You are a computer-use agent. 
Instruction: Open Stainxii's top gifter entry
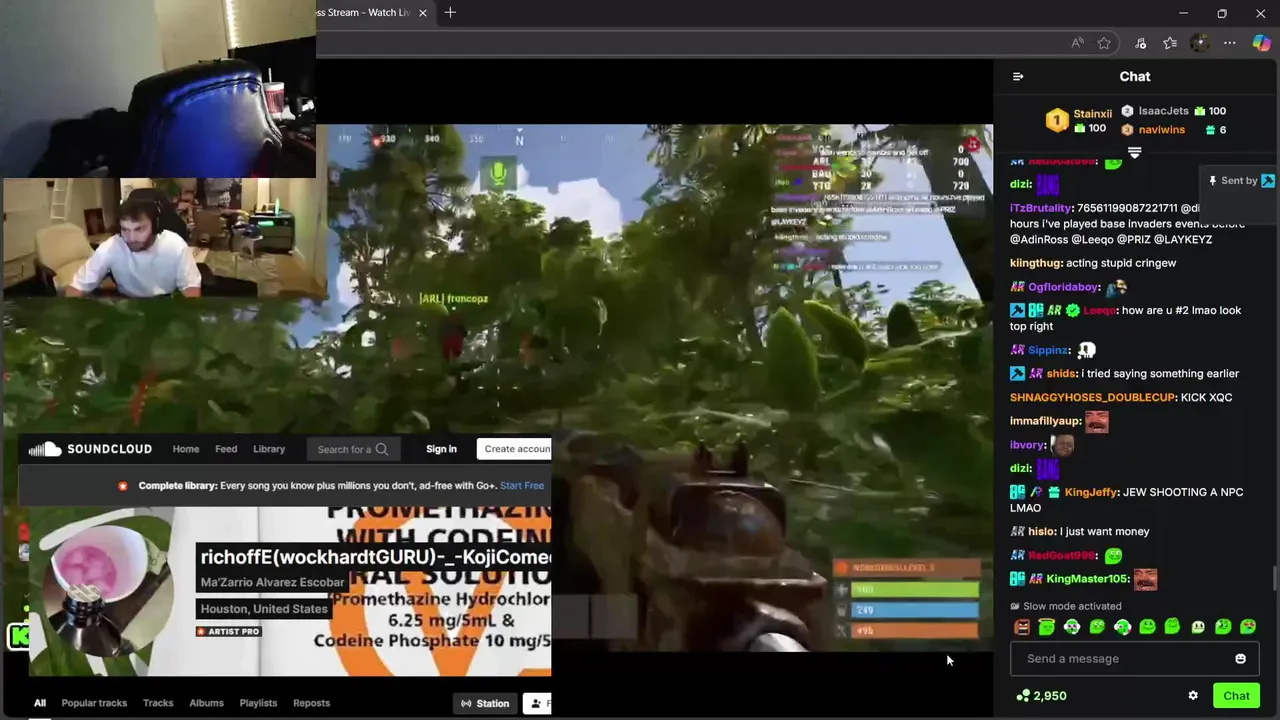[x=1080, y=121]
